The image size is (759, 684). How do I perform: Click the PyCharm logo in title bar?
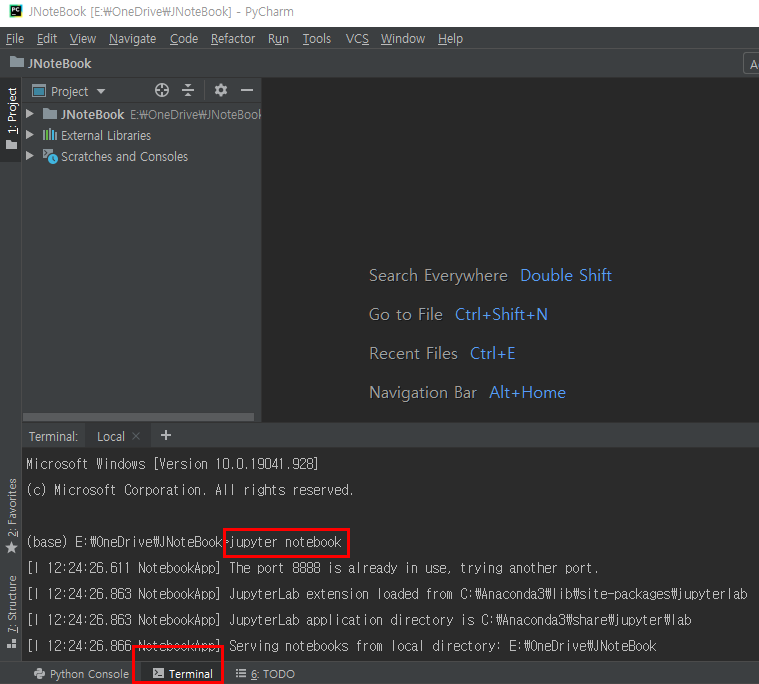15,11
